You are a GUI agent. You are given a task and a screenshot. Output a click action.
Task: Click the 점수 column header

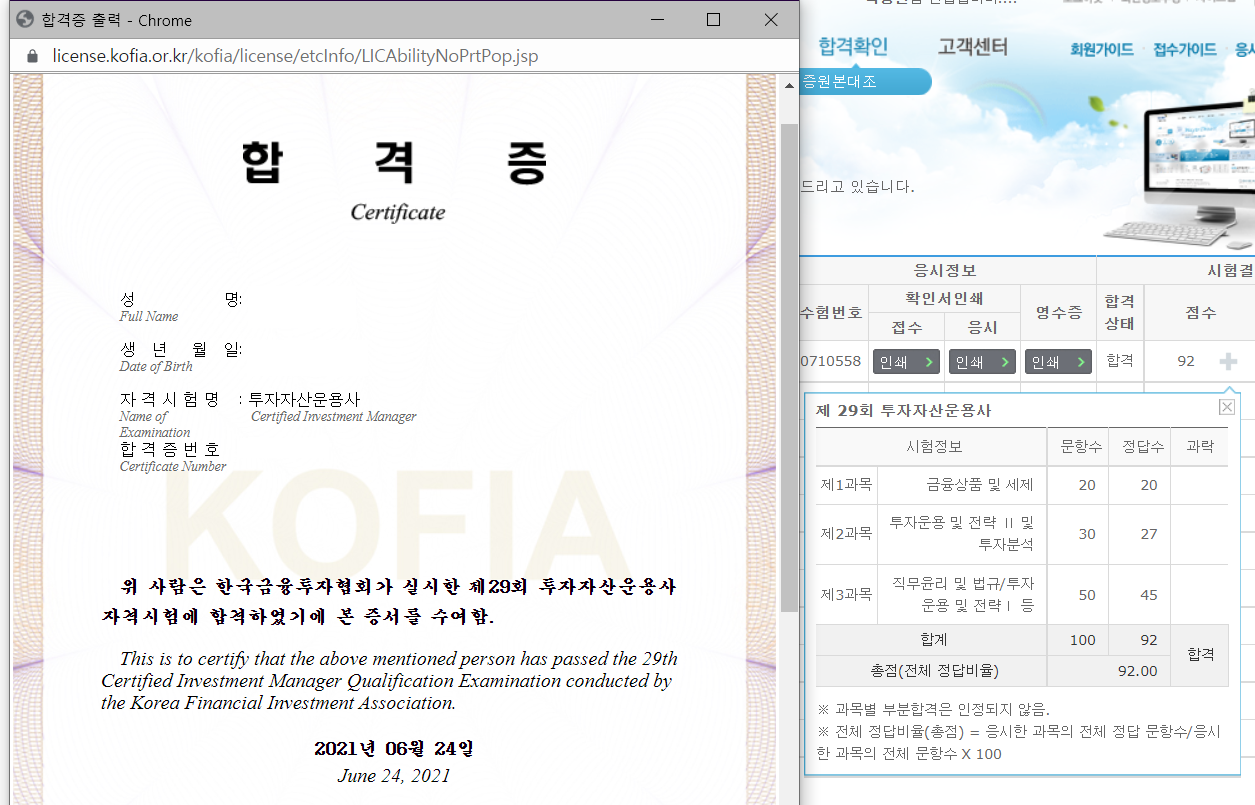click(x=1200, y=313)
